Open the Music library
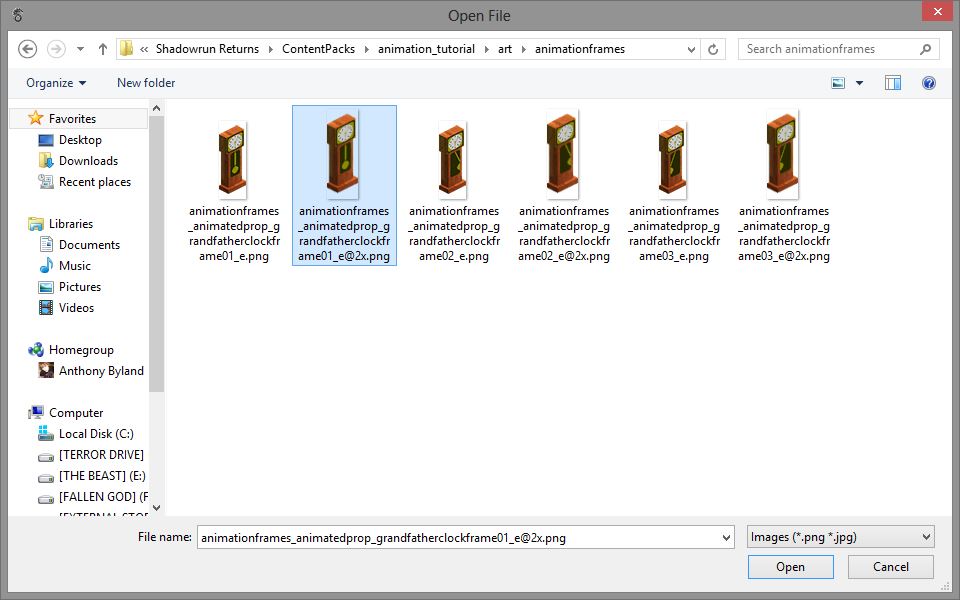 pyautogui.click(x=74, y=266)
